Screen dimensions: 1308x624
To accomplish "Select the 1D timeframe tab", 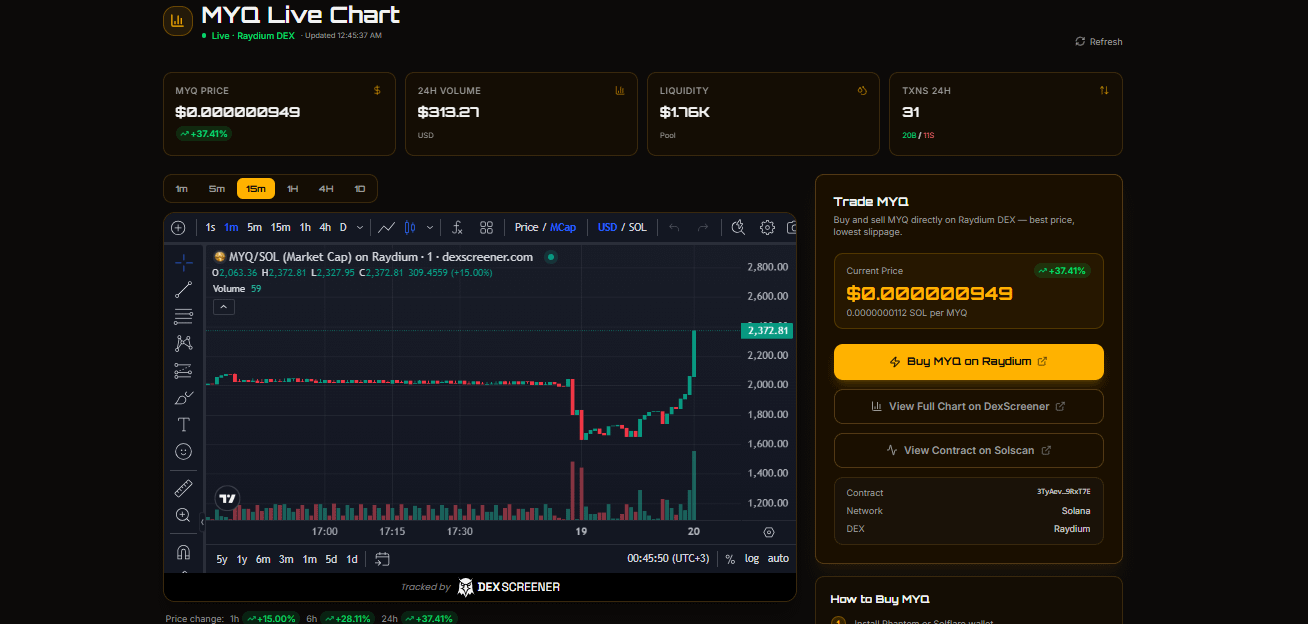I will 360,188.
